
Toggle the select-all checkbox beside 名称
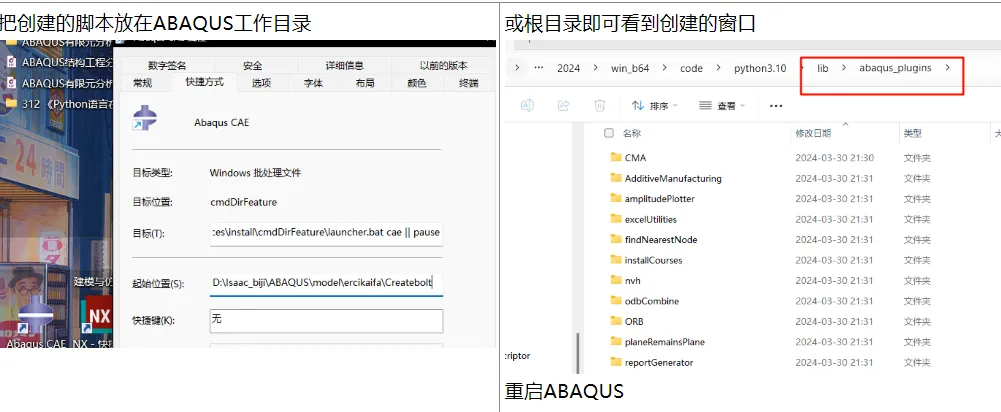click(x=608, y=133)
